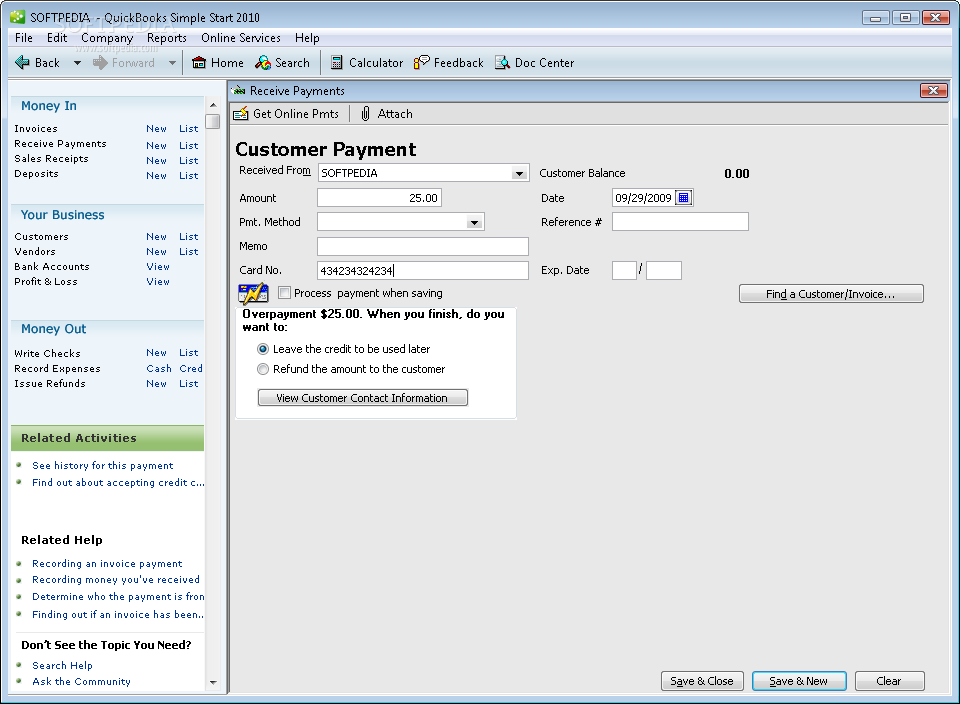960x704 pixels.
Task: Open the Calculator tool icon
Action: click(x=336, y=62)
